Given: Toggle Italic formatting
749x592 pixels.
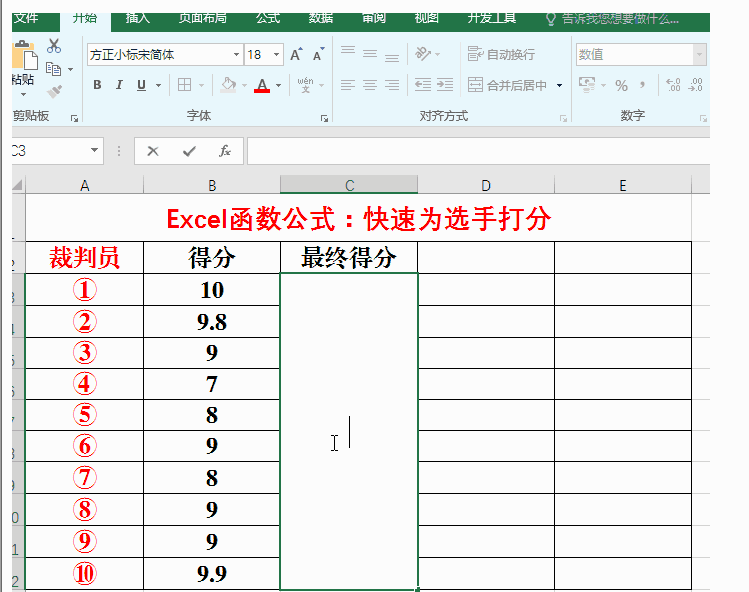Looking at the screenshot, I should point(119,85).
